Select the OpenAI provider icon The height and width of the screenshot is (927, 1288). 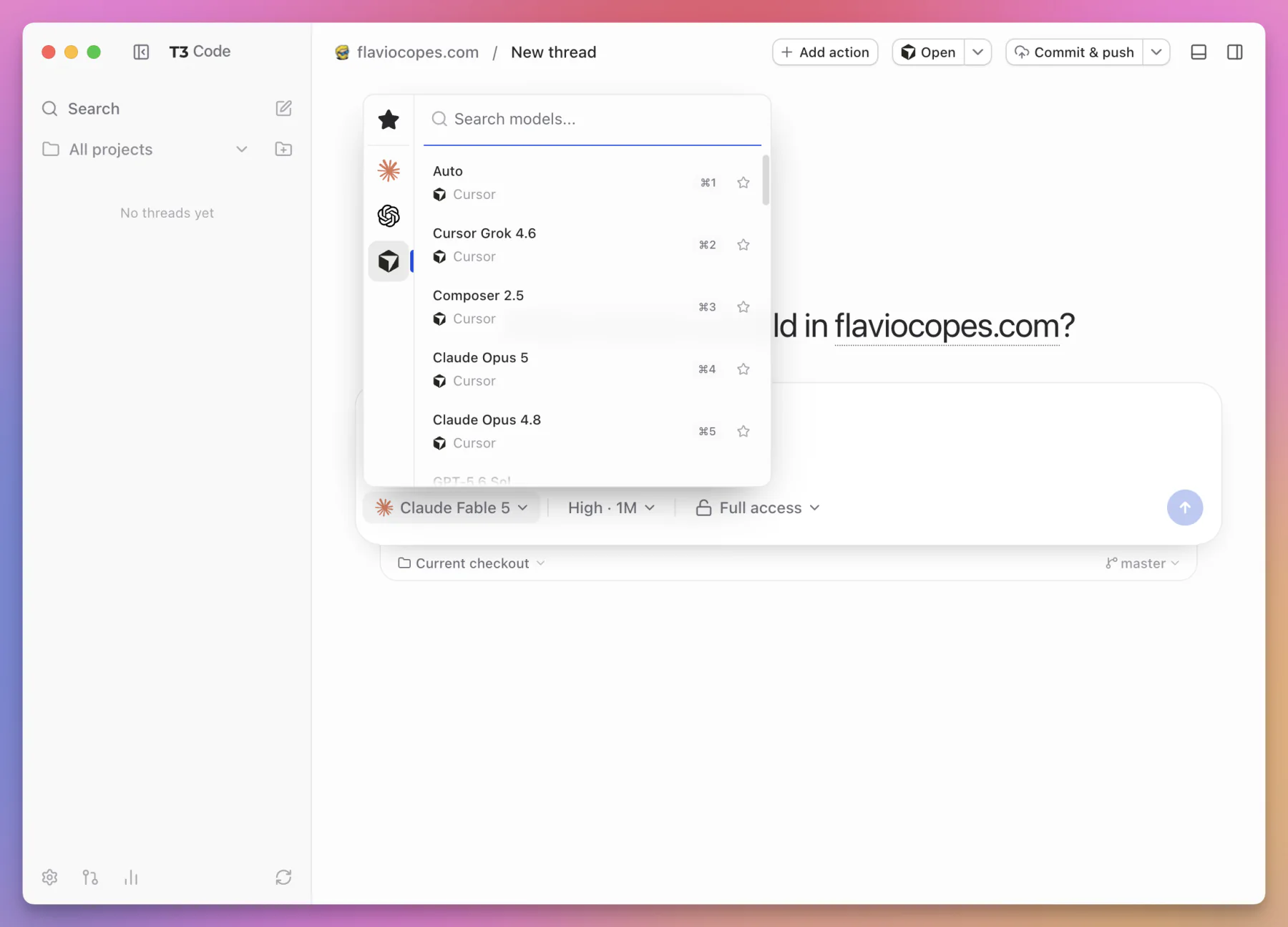tap(389, 215)
